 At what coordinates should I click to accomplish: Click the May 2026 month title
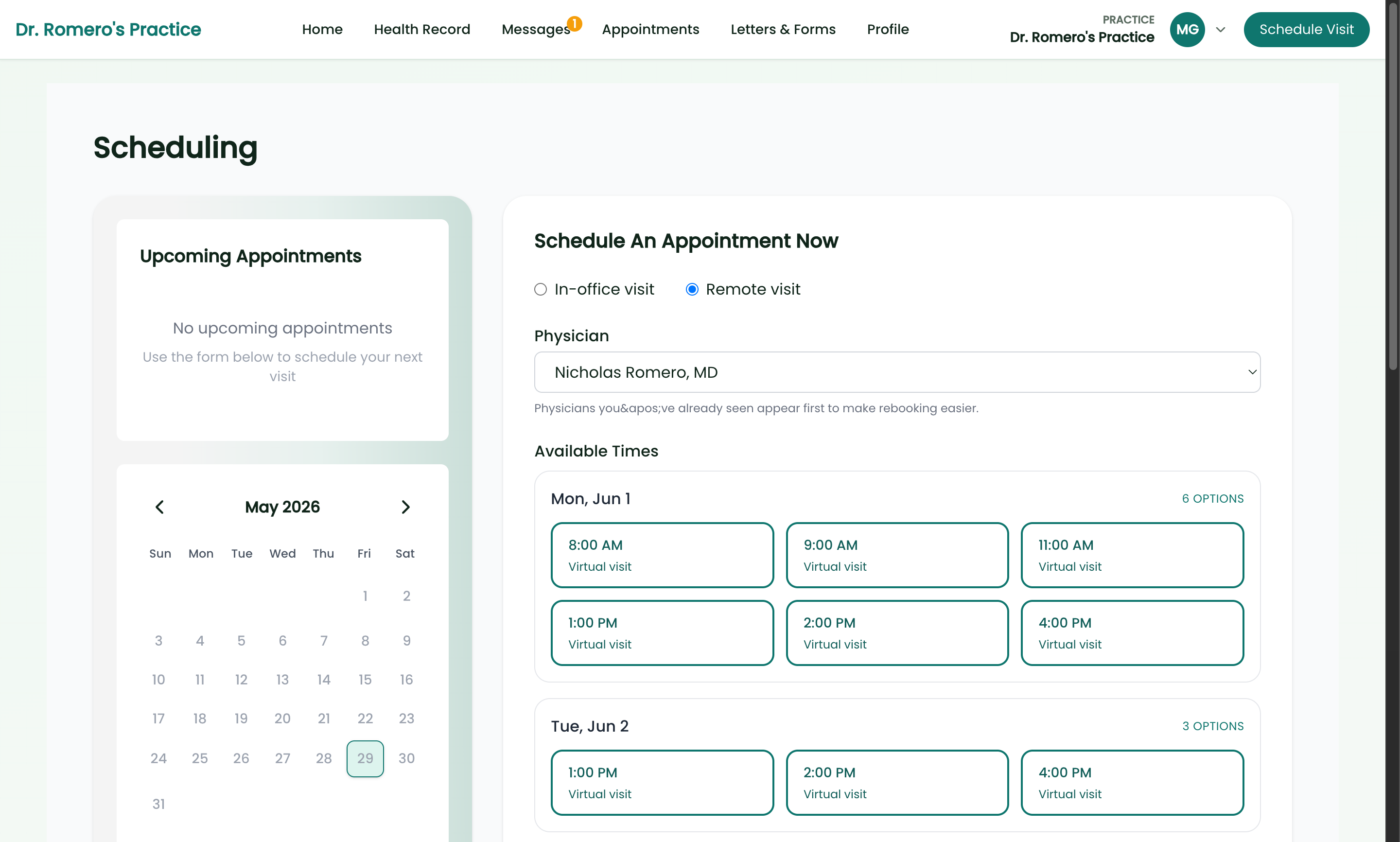coord(282,507)
